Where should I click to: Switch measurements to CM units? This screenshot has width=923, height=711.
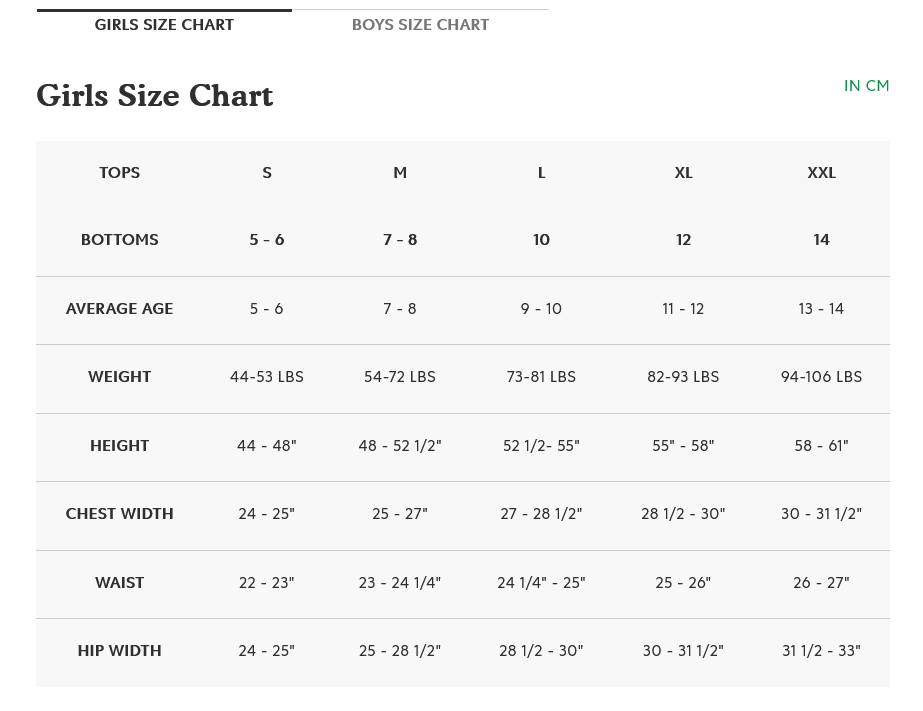coord(878,86)
